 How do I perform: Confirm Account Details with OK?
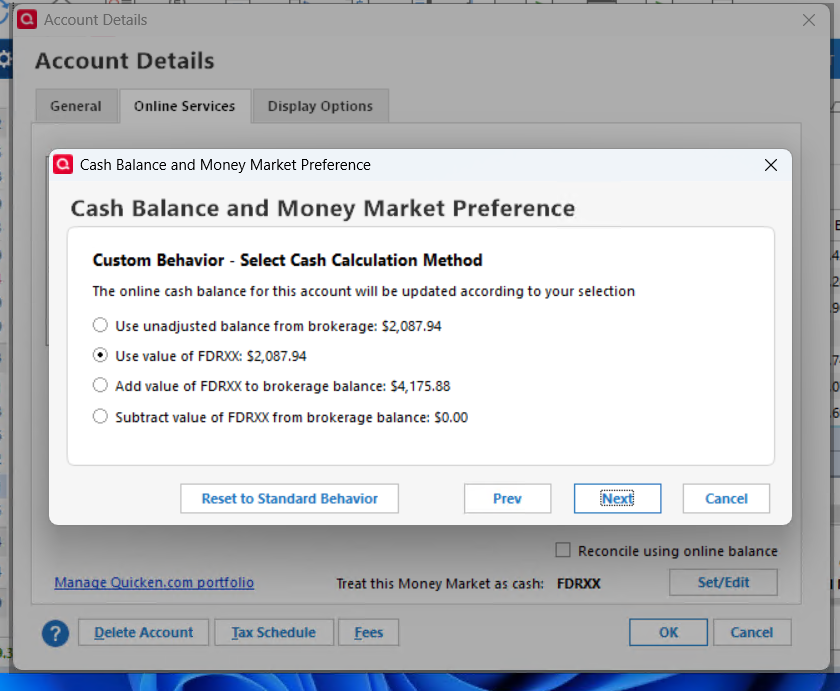click(x=668, y=633)
